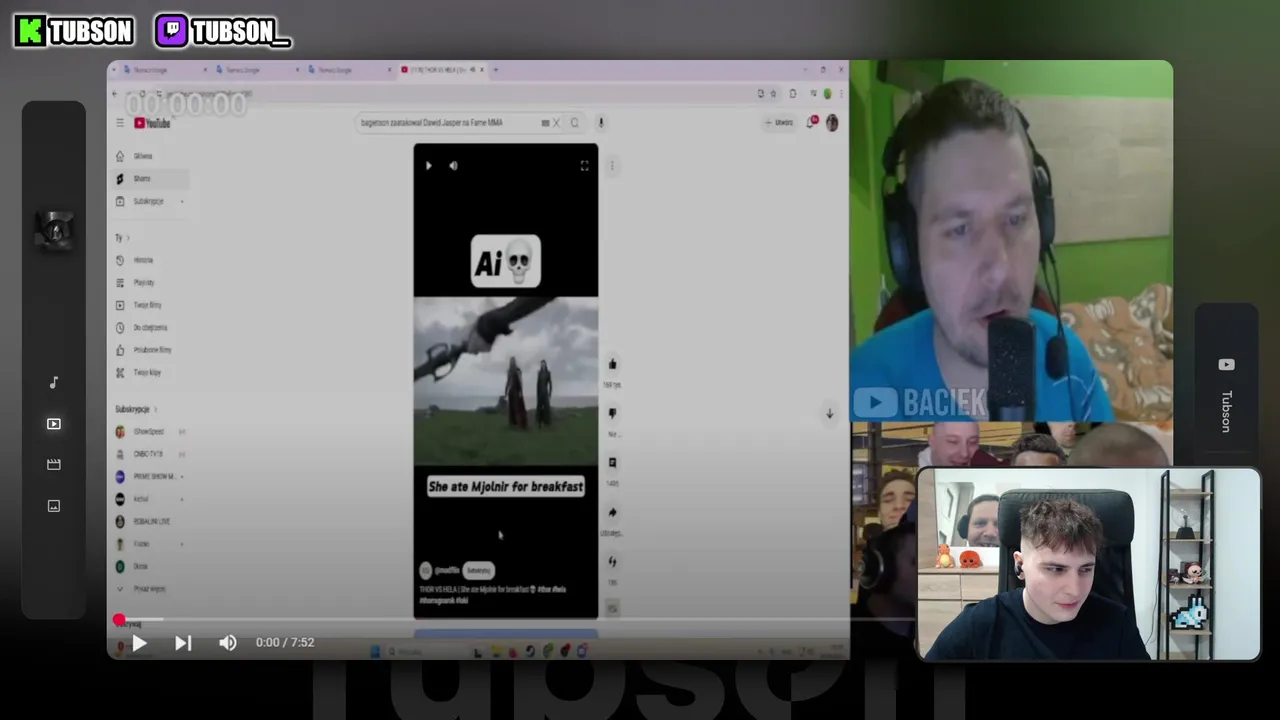The height and width of the screenshot is (720, 1280).
Task: Click the streamer webcam with shelf background
Action: [x=1089, y=564]
